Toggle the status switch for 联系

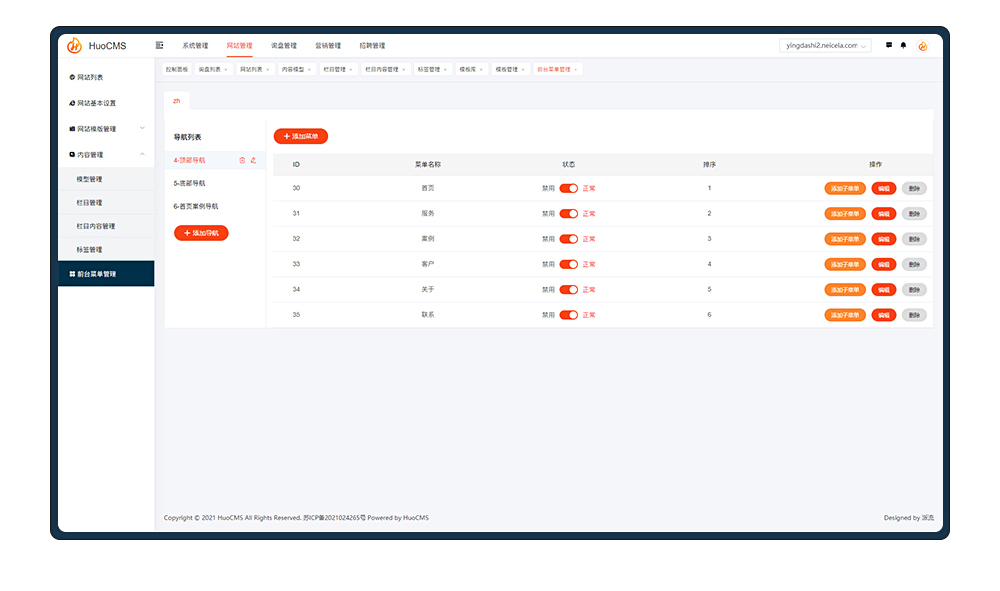click(x=568, y=315)
